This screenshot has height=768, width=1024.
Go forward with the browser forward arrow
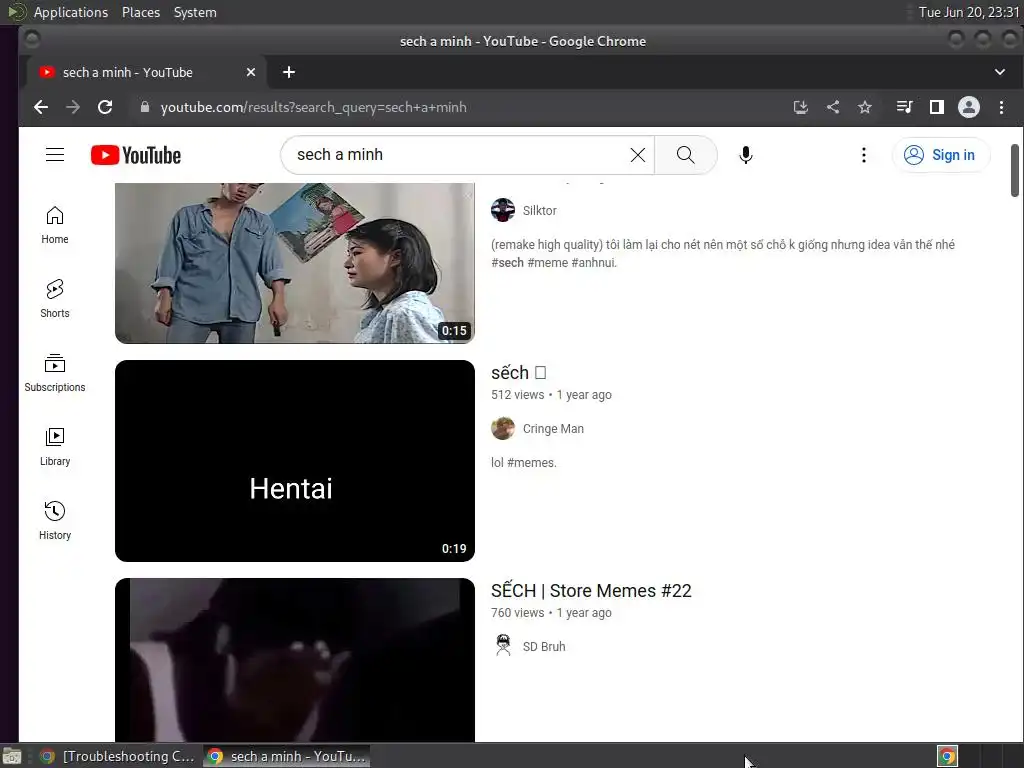pos(72,107)
